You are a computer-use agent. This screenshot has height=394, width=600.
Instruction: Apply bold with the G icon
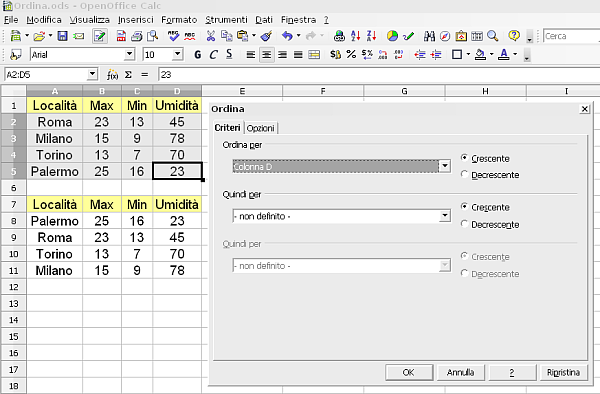click(197, 55)
